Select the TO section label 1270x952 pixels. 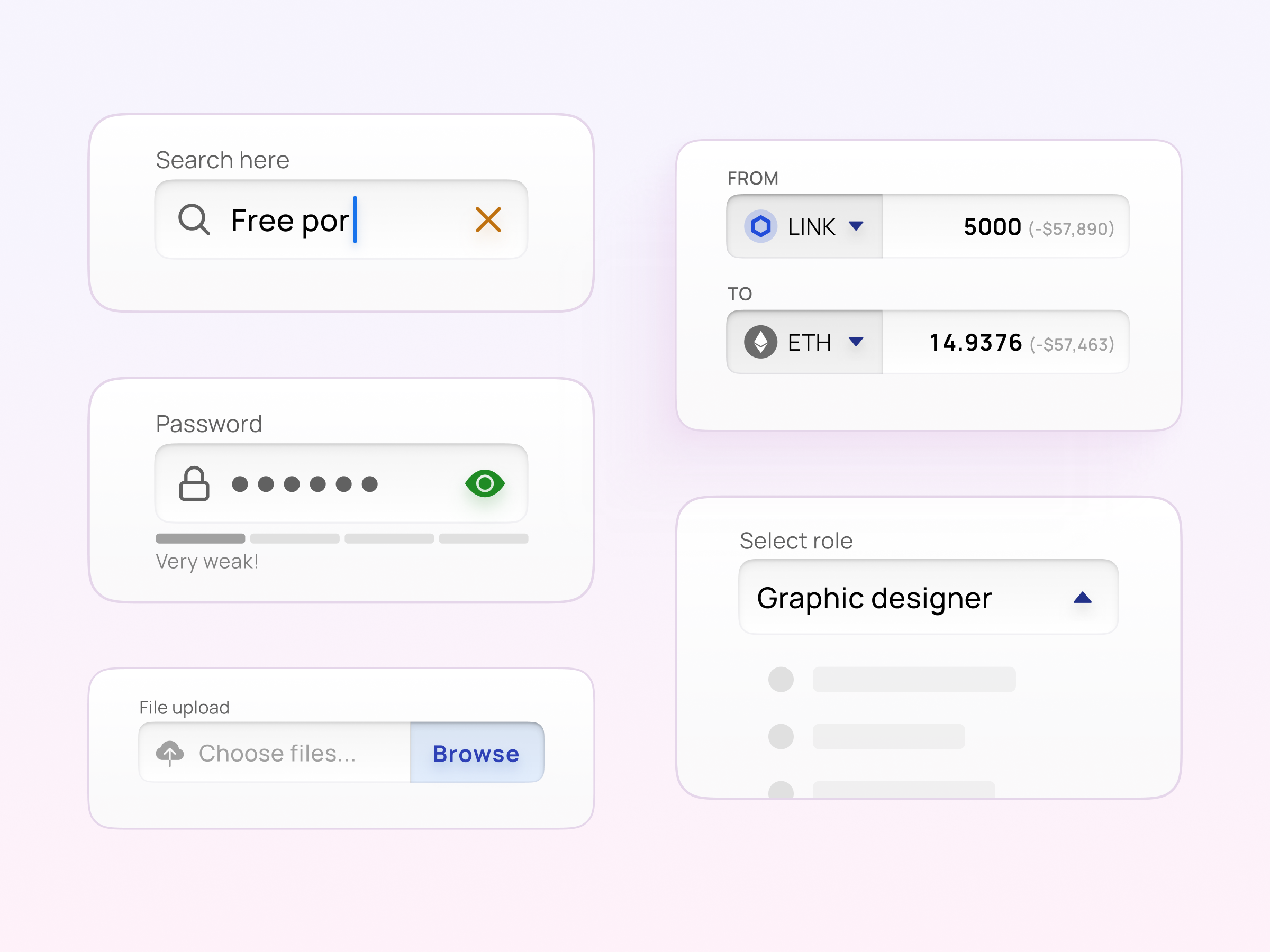(739, 293)
